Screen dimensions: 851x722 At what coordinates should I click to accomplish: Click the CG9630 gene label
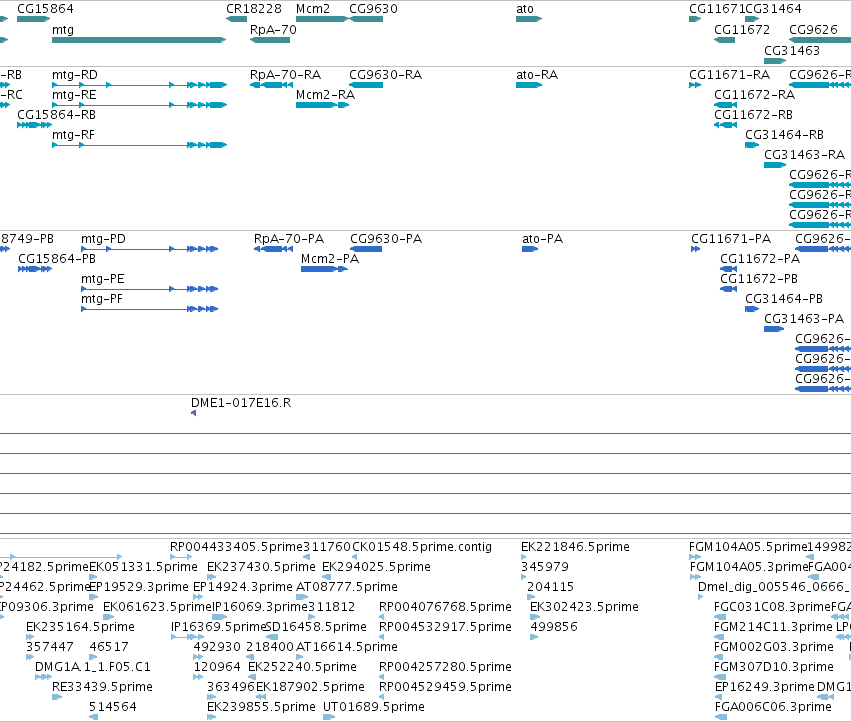pos(373,9)
